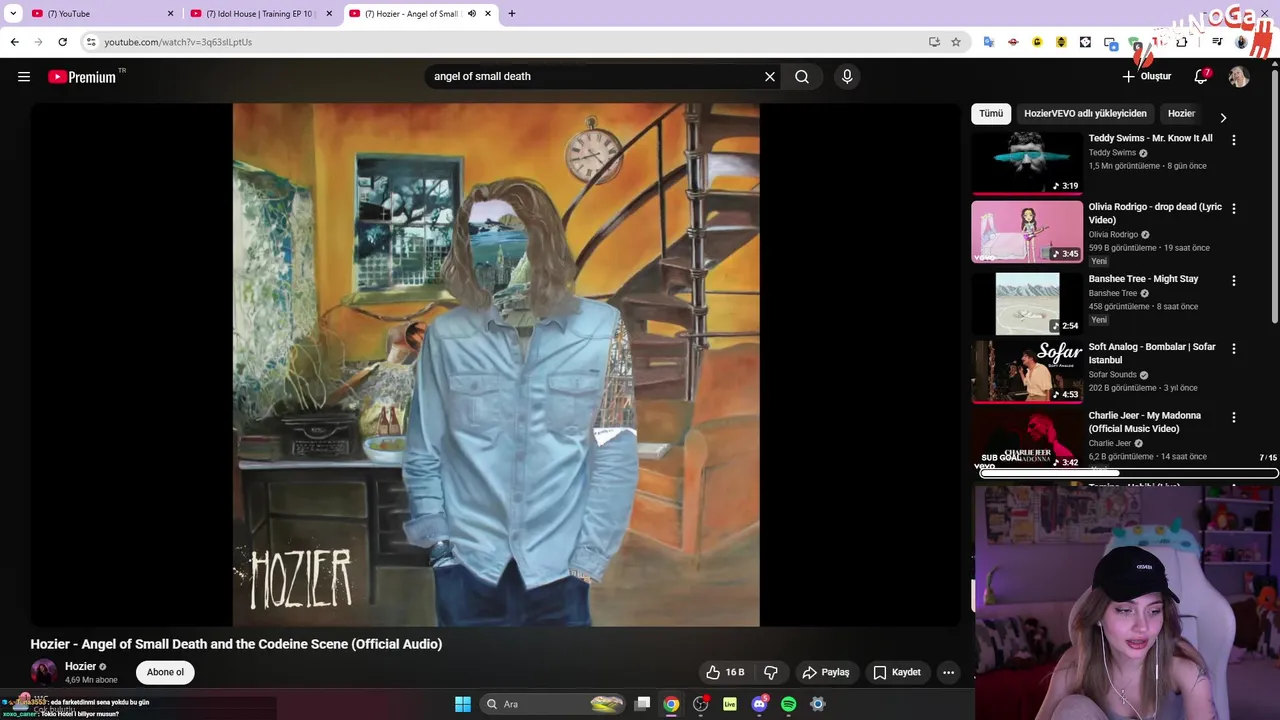Open tab search dropdown arrow
The height and width of the screenshot is (720, 1280).
coord(12,14)
